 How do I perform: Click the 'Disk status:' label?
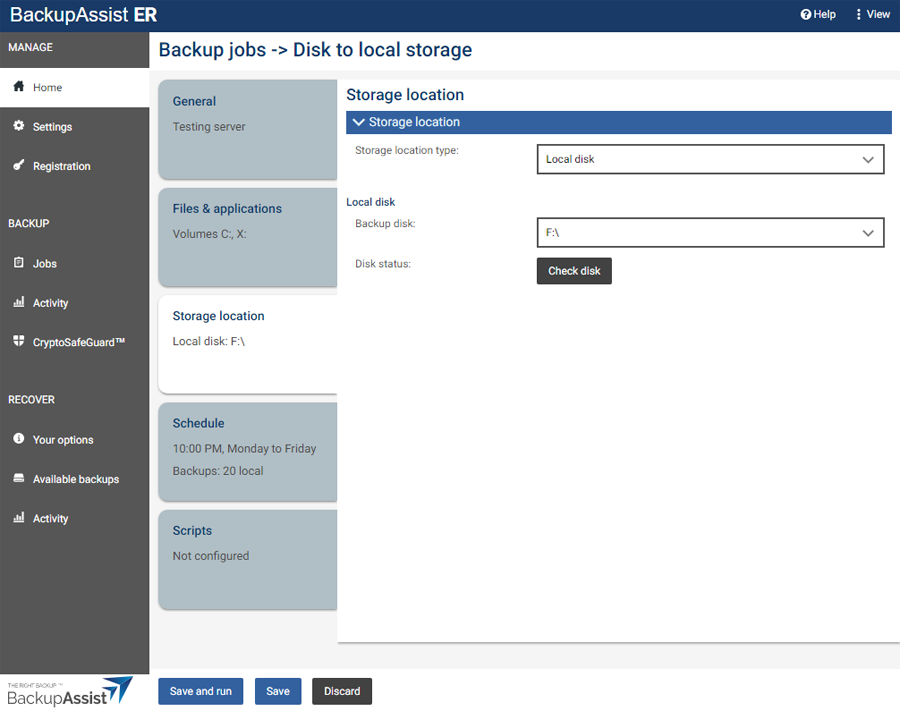383,264
